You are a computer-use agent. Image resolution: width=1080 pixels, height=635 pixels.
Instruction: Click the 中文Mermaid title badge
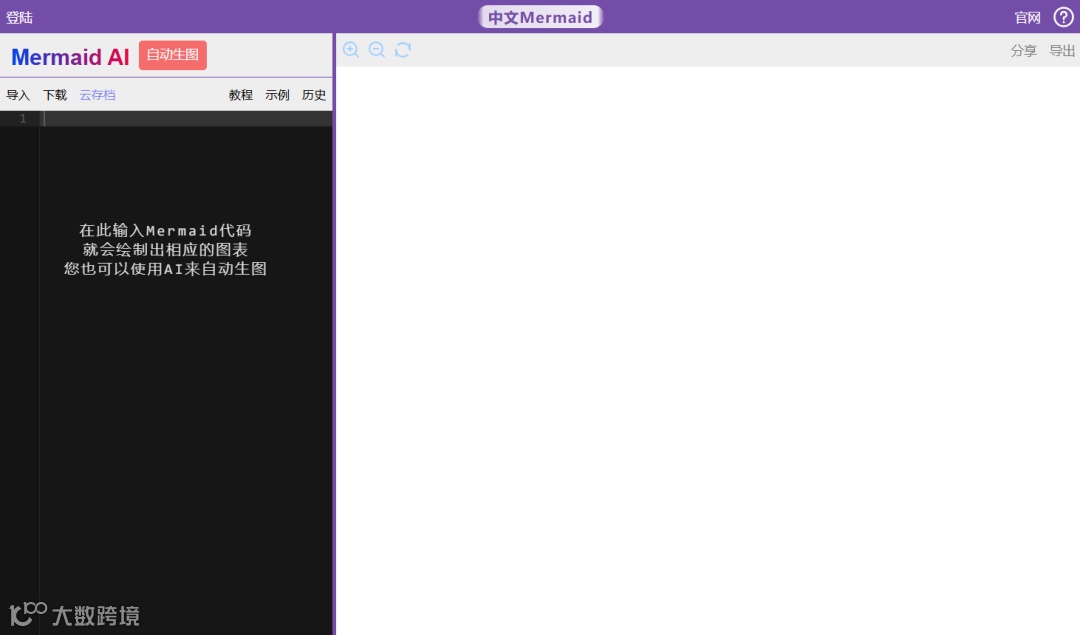540,17
